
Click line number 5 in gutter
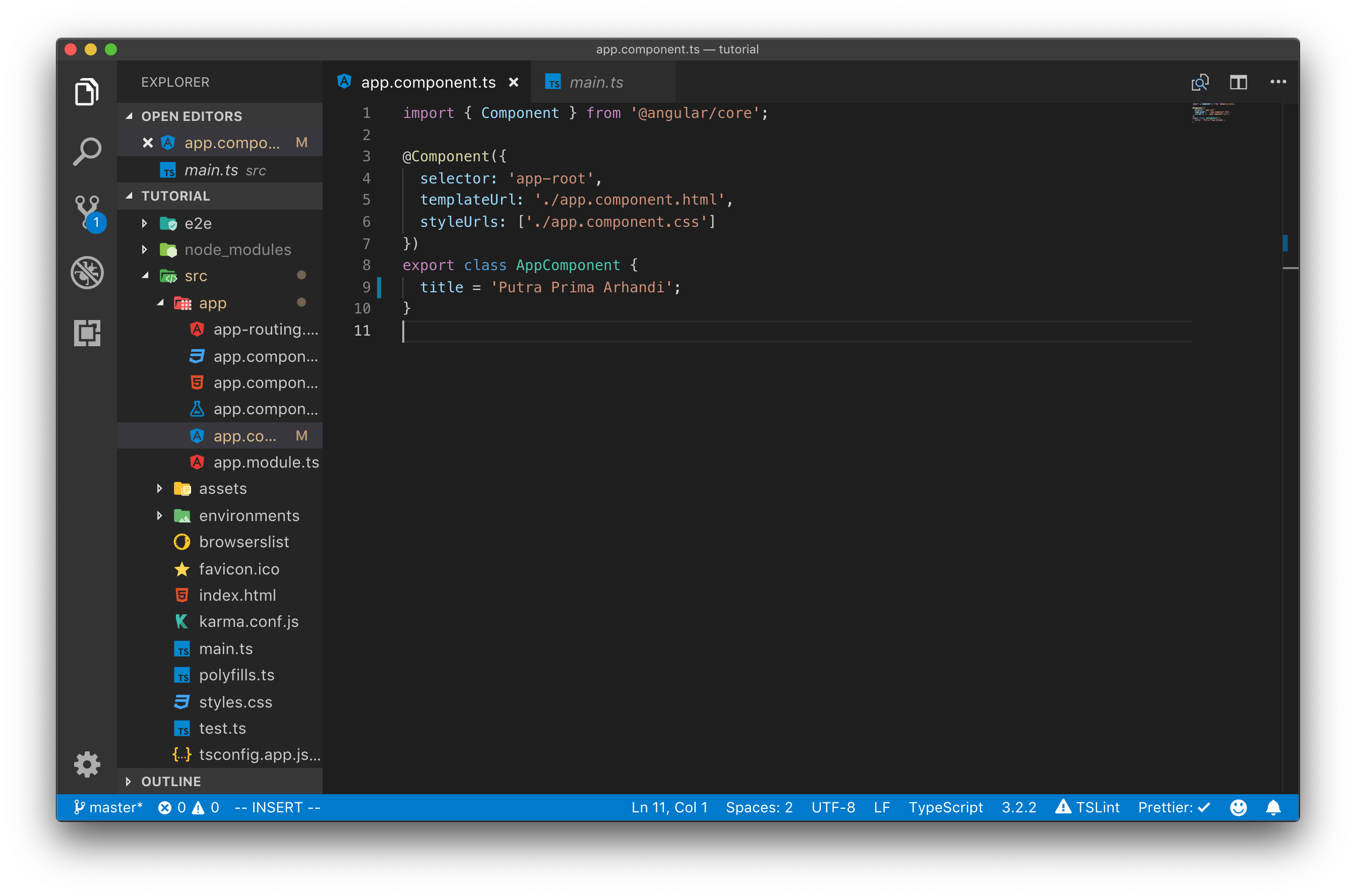[x=366, y=200]
